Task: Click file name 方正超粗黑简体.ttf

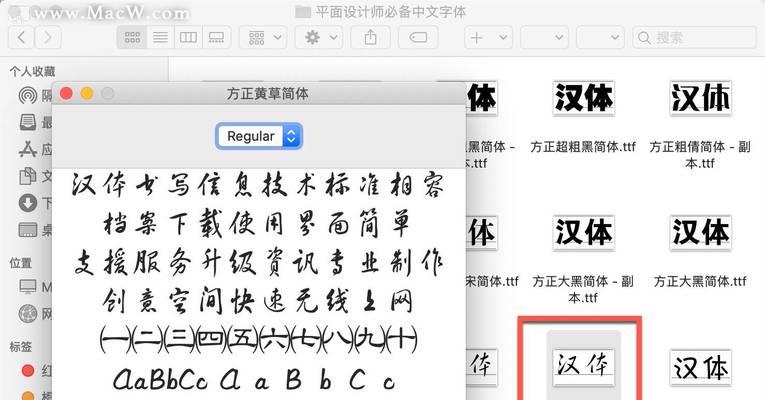Action: (583, 147)
